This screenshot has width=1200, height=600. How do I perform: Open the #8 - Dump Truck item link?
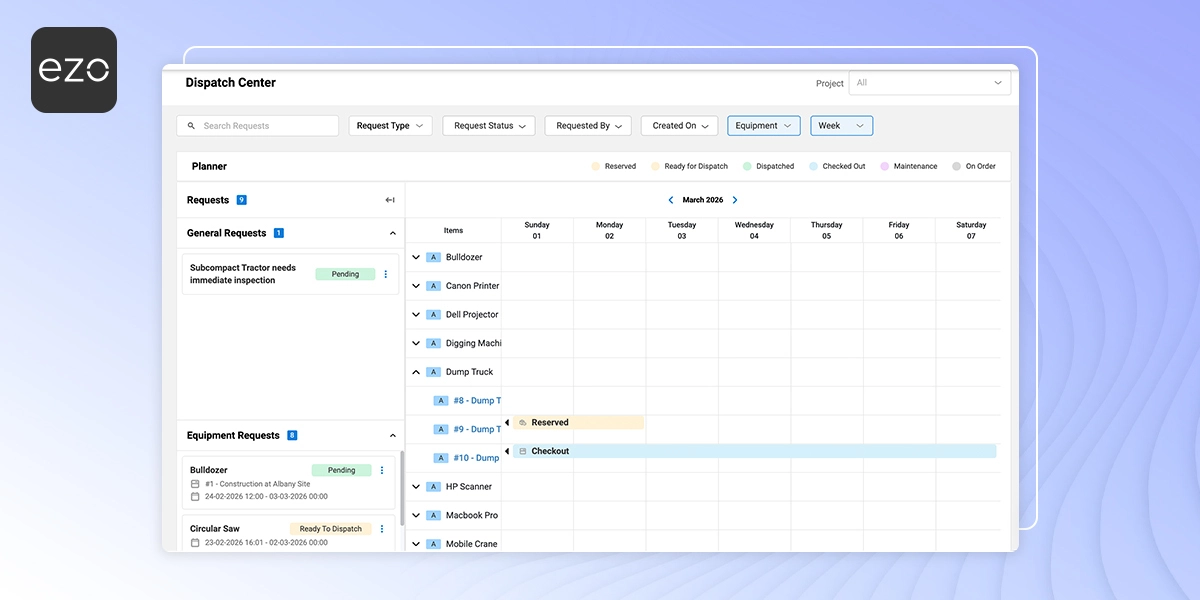[x=477, y=401]
